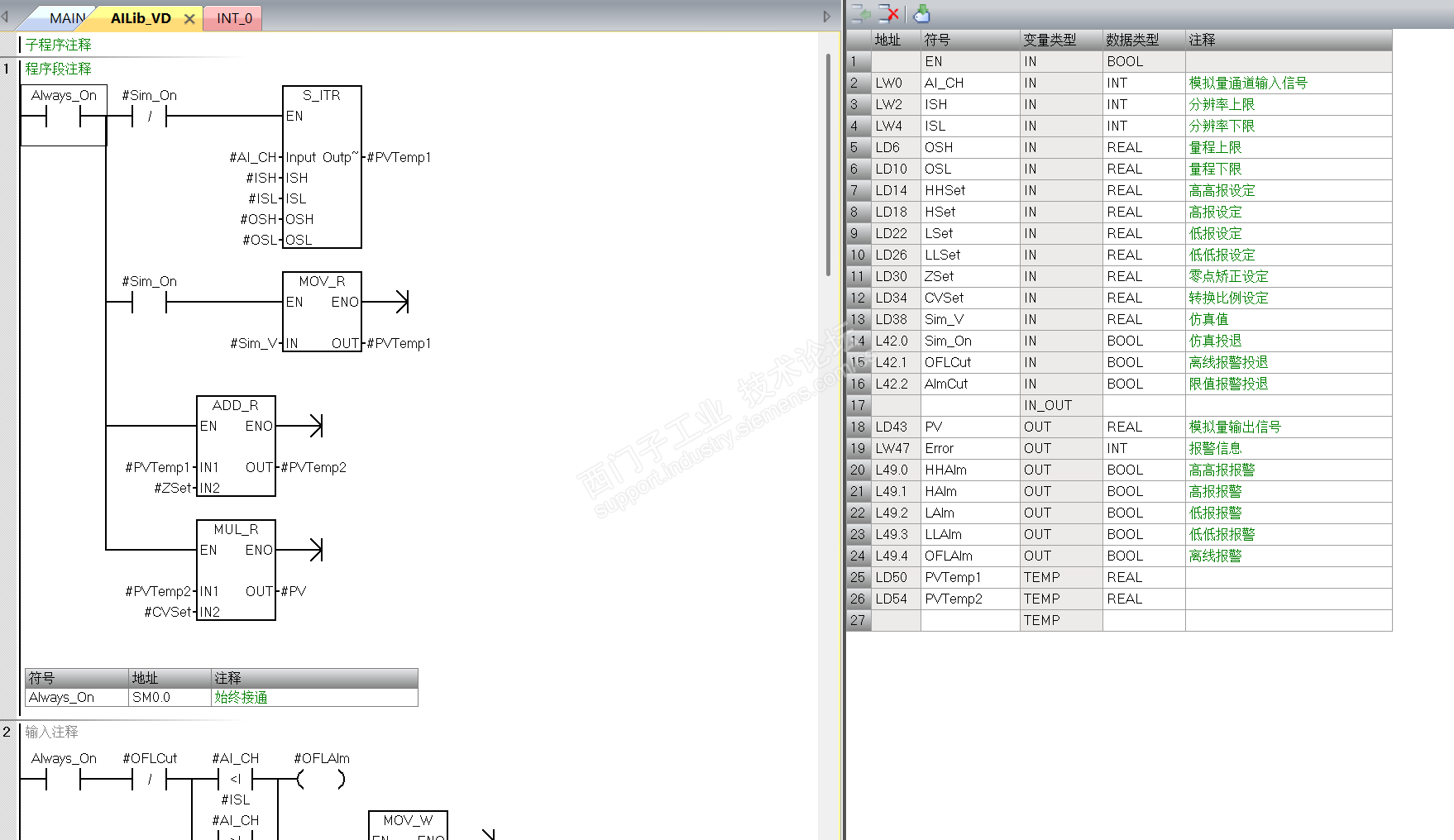Click the tab scroll right arrow
Screen dimensions: 1454x840
(x=826, y=17)
